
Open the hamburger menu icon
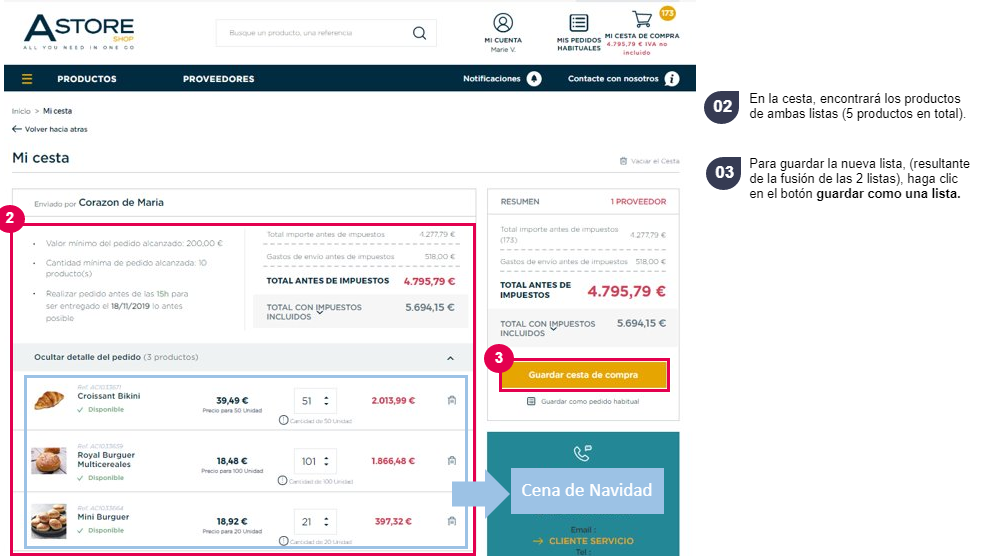click(x=27, y=79)
